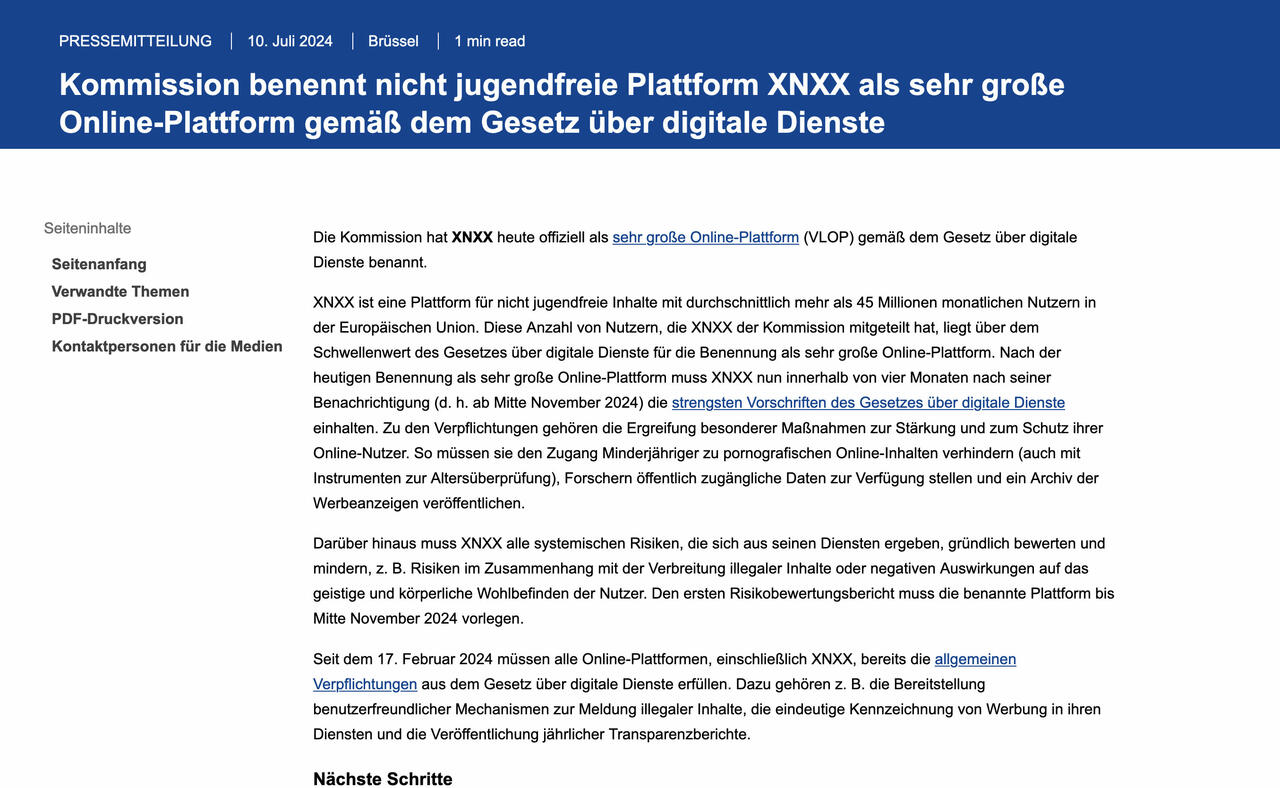Click the 'Seiteninhalte' sidebar heading
Screen dimensions: 1280x788
(x=87, y=229)
